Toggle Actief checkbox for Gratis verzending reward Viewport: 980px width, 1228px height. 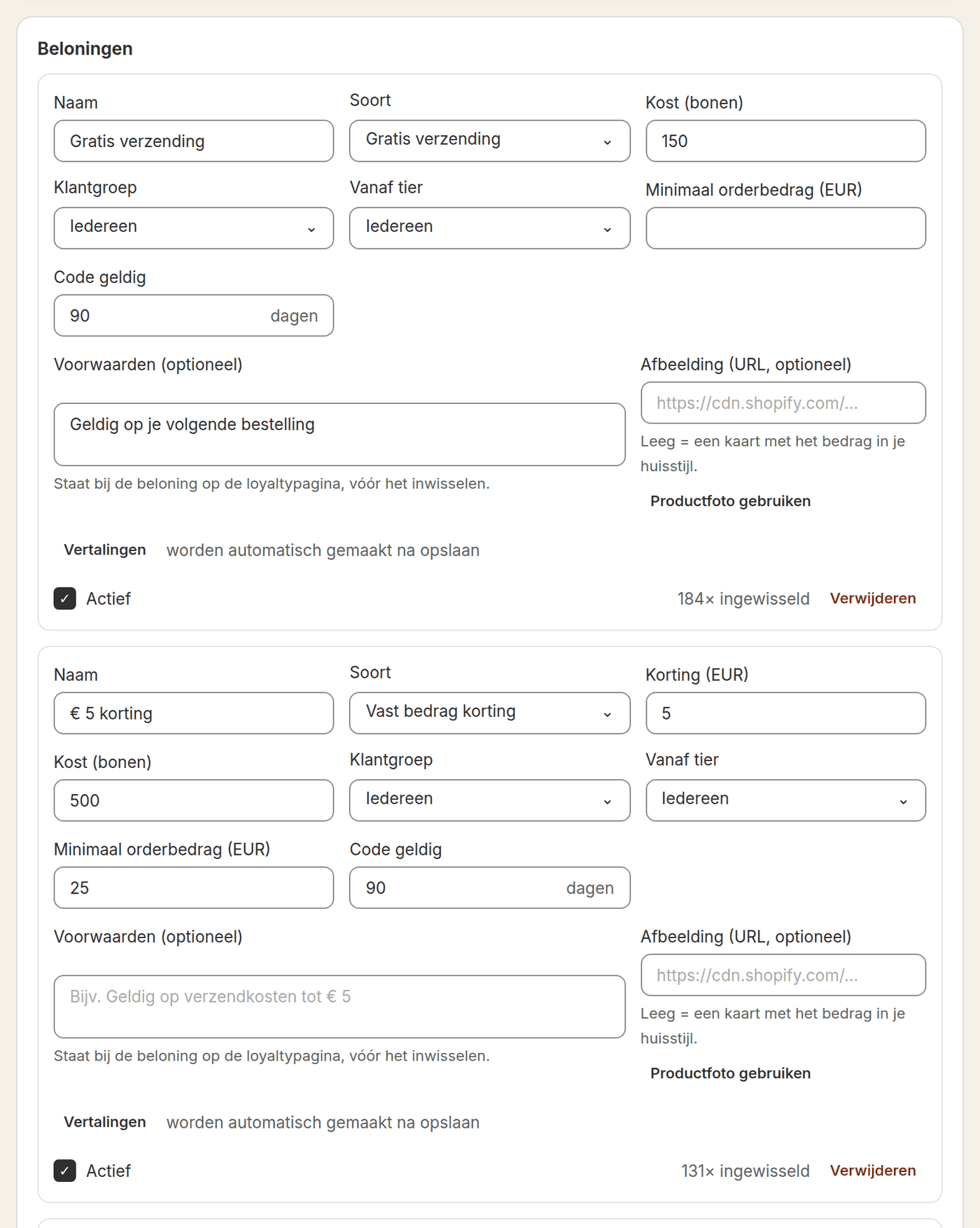tap(65, 599)
